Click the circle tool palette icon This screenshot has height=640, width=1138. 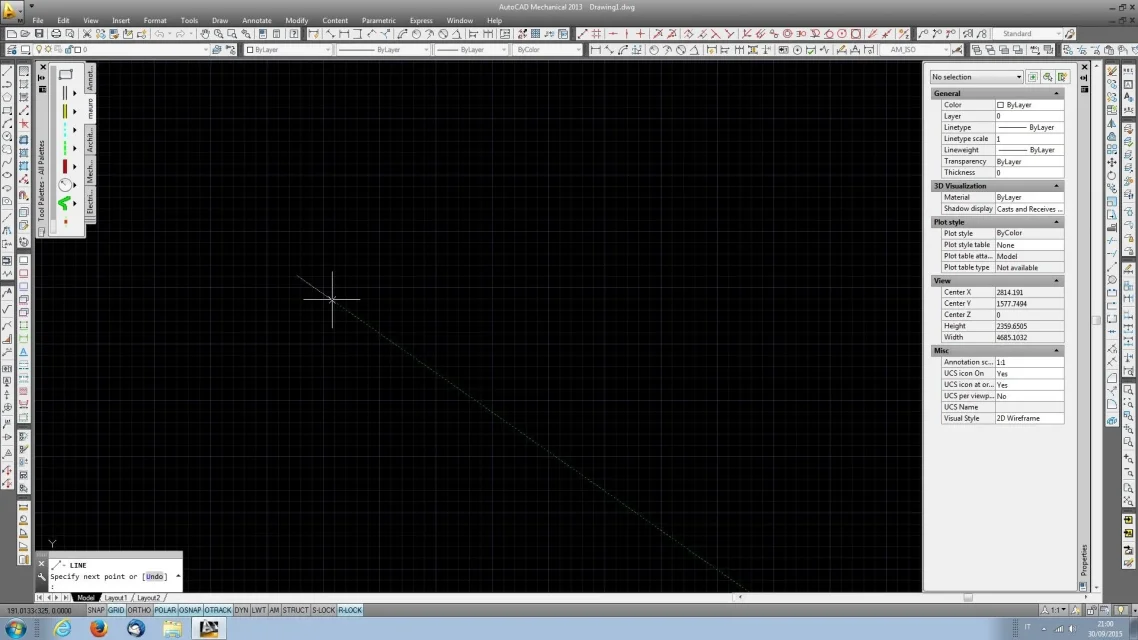[65, 185]
